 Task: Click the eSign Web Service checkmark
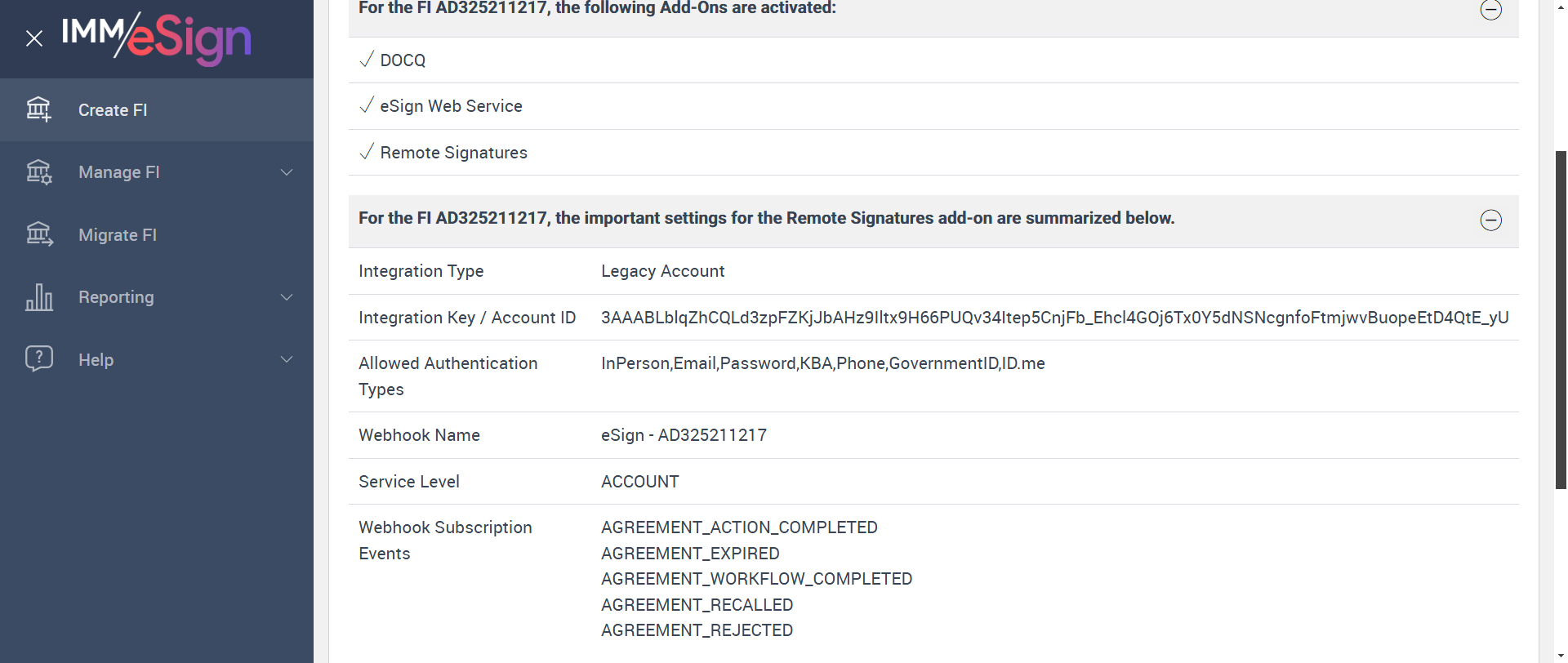pyautogui.click(x=367, y=105)
